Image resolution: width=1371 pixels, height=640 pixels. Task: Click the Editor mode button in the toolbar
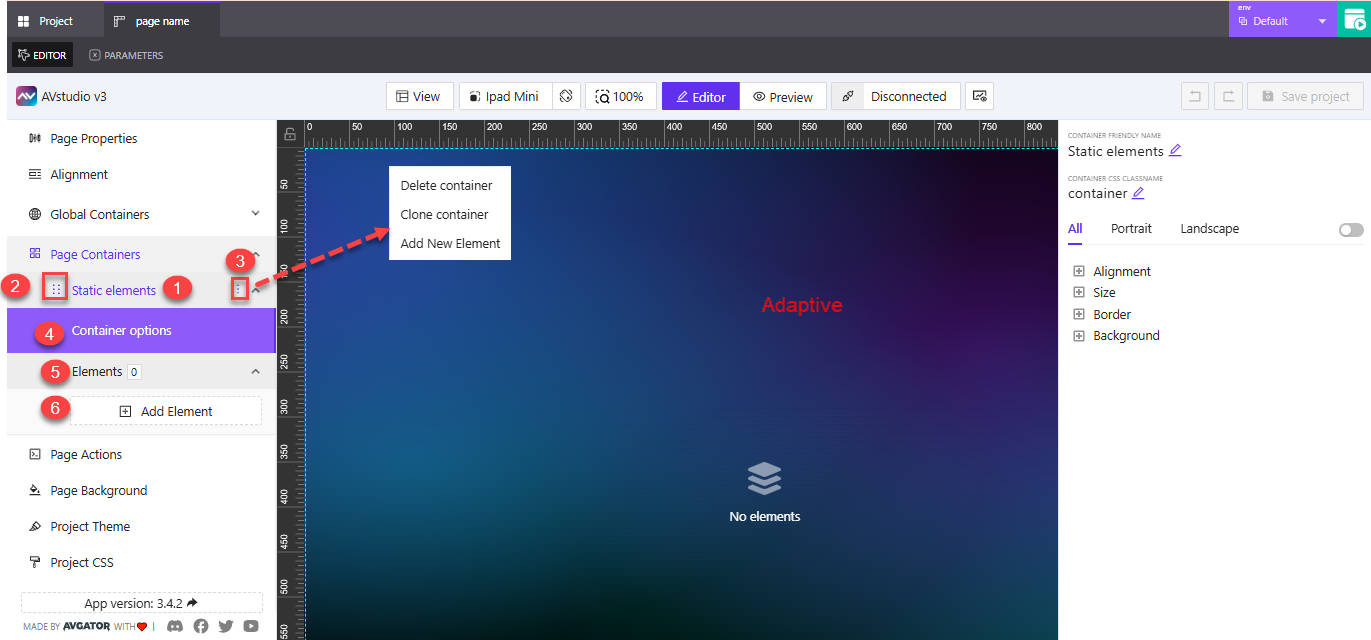click(x=700, y=96)
